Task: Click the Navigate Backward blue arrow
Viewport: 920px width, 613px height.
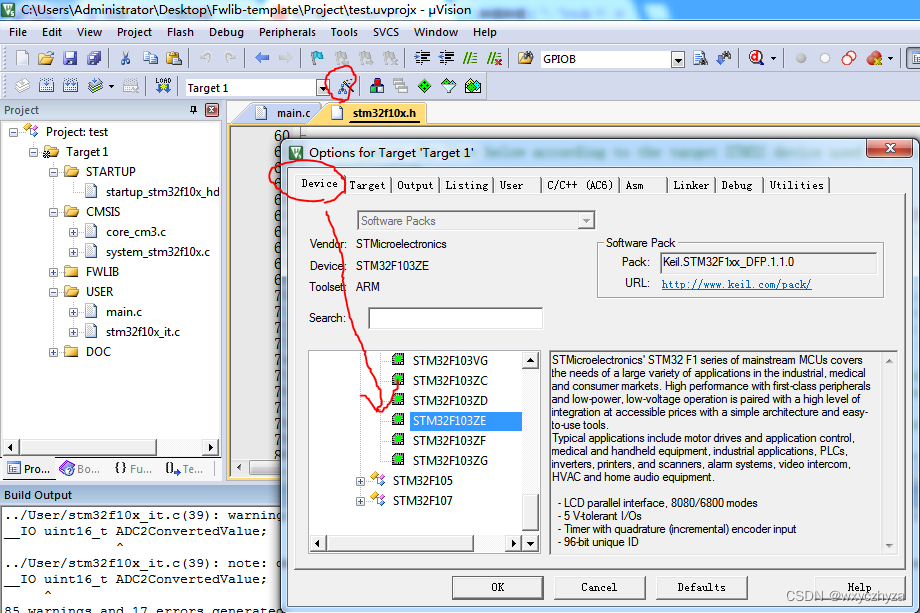Action: [x=262, y=58]
